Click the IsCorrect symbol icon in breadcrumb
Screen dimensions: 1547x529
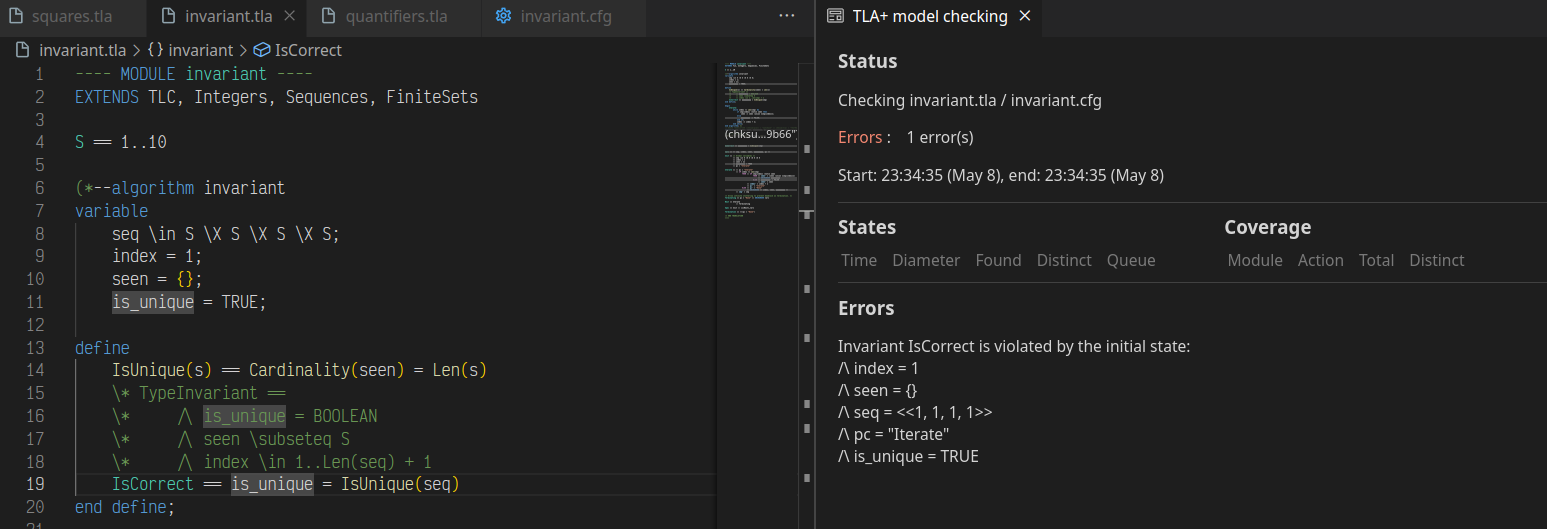262,50
